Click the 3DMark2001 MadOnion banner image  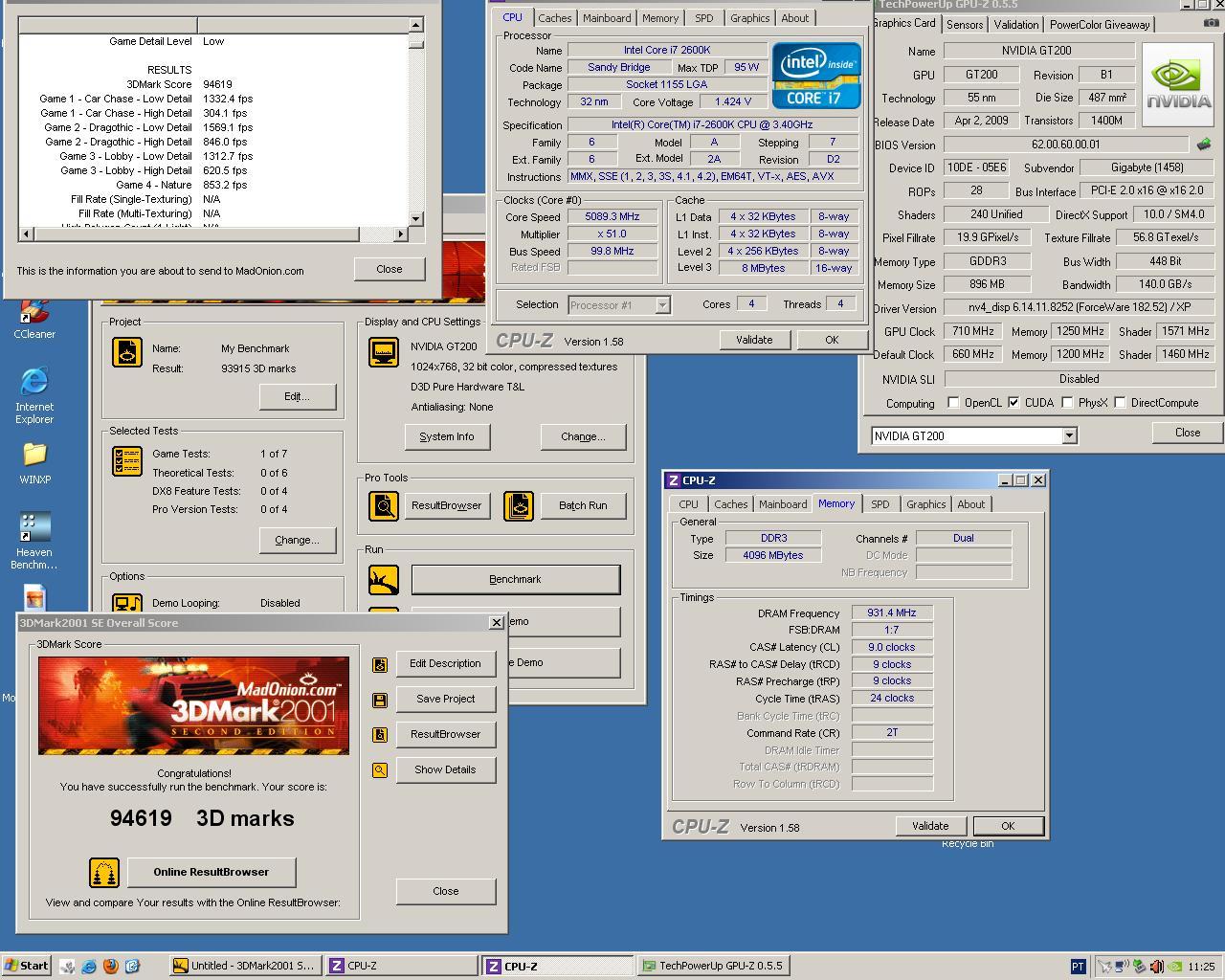[193, 705]
